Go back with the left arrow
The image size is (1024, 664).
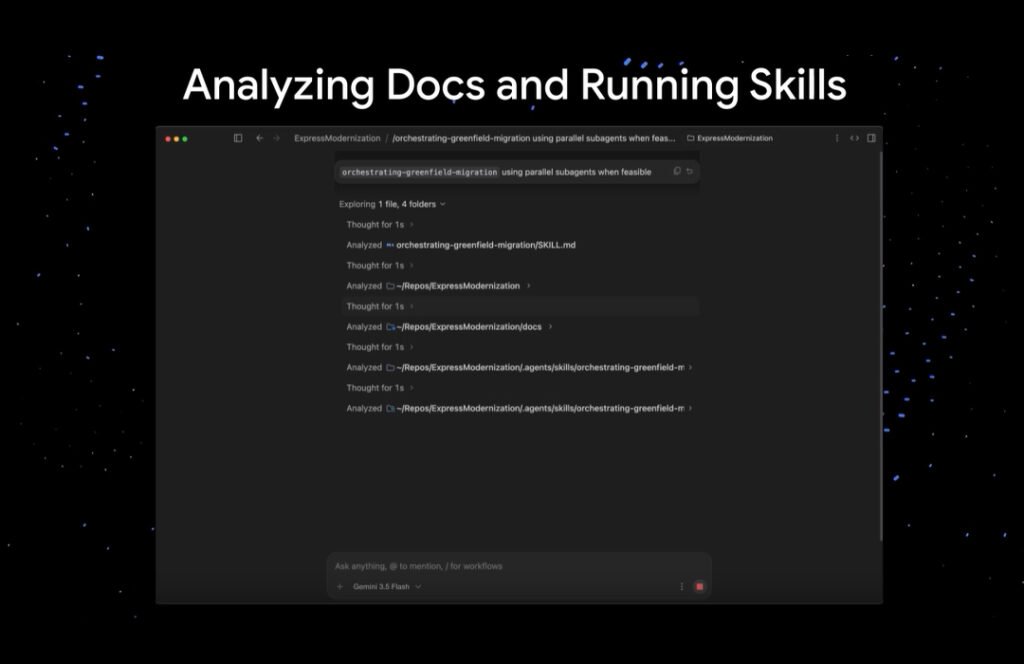tap(259, 138)
